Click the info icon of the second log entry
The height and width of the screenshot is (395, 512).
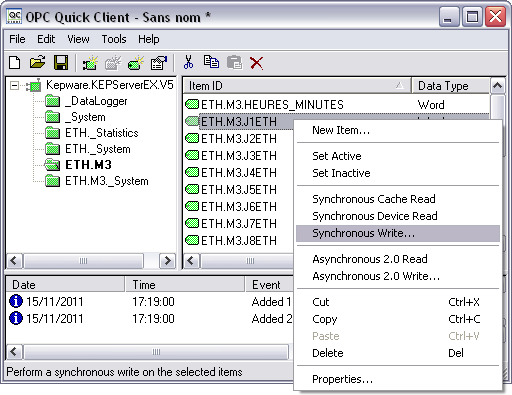coord(16,318)
